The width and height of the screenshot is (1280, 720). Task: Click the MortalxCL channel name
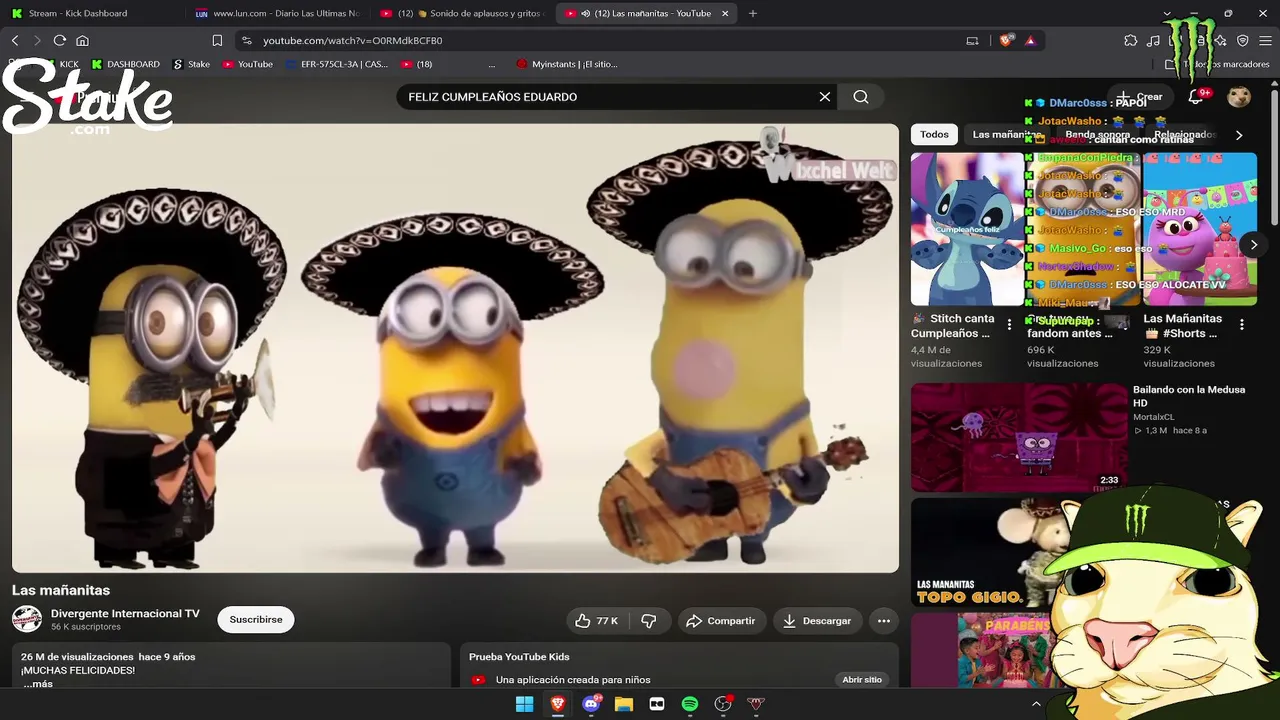click(1153, 417)
